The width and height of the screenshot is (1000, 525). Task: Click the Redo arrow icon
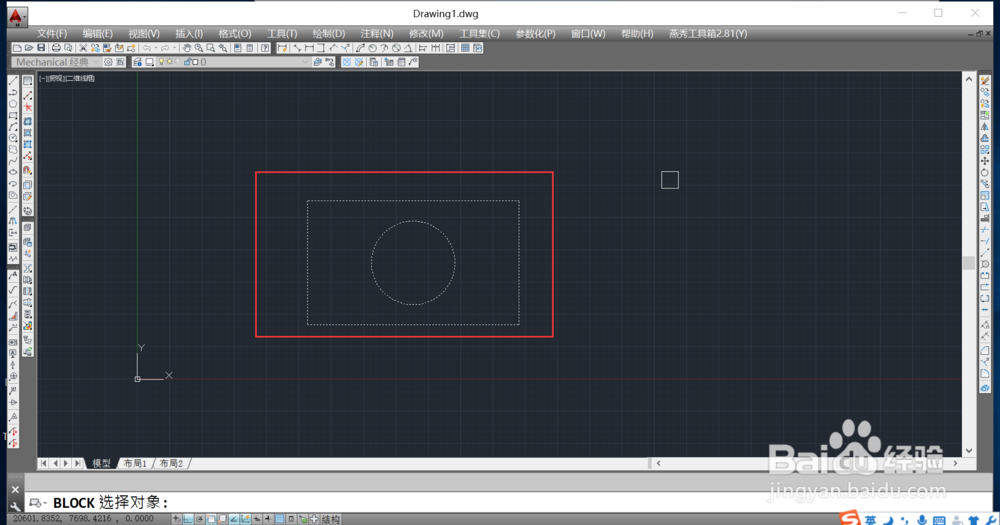pyautogui.click(x=165, y=48)
